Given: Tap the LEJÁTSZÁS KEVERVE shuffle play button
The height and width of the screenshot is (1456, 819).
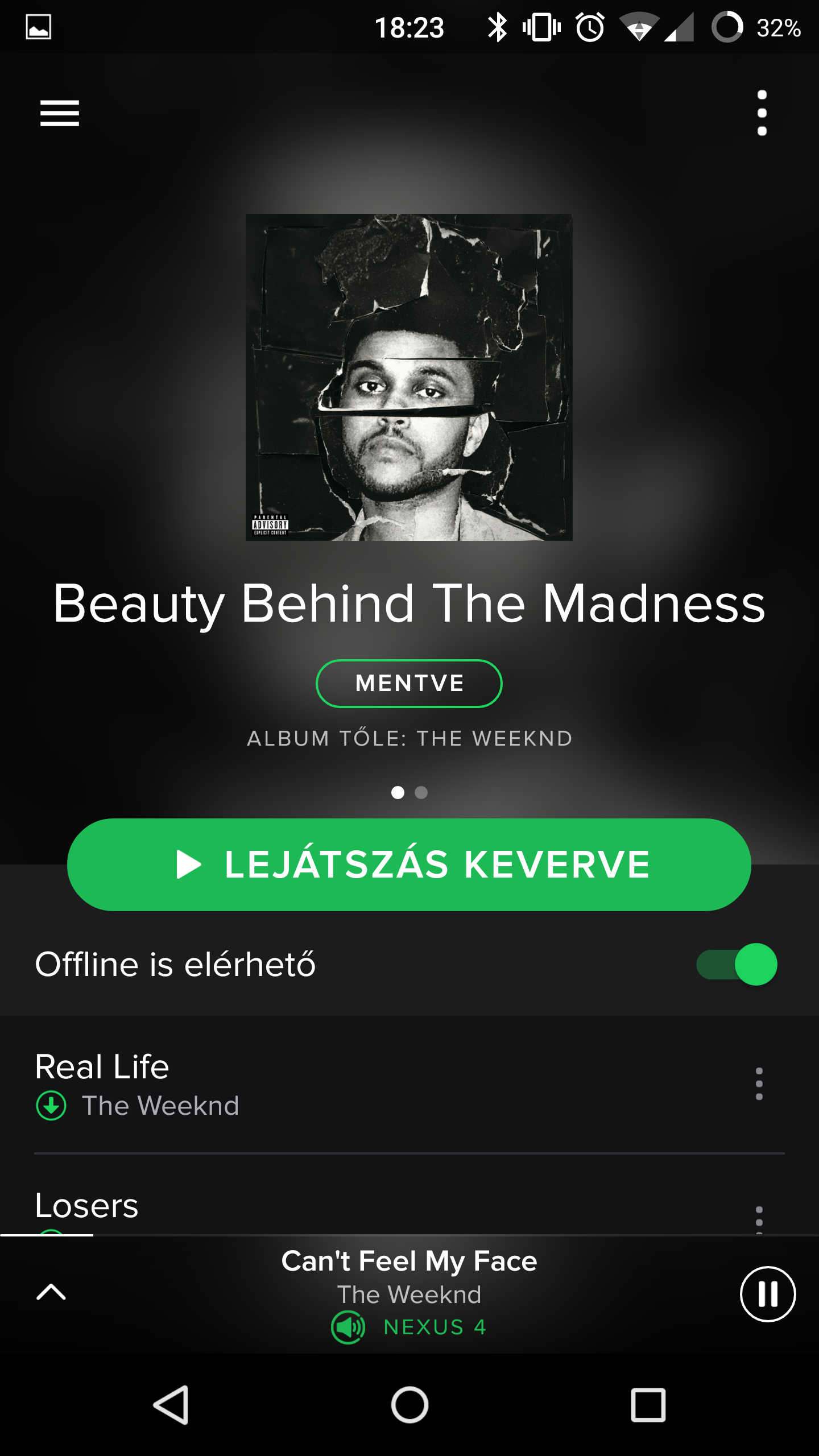Looking at the screenshot, I should pos(409,864).
